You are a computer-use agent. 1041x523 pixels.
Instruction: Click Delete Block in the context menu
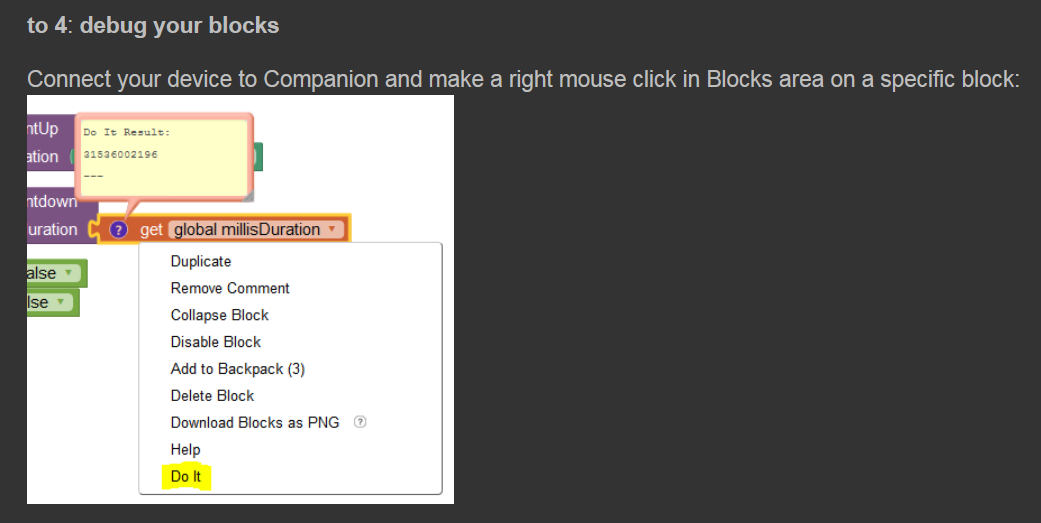[x=212, y=396]
